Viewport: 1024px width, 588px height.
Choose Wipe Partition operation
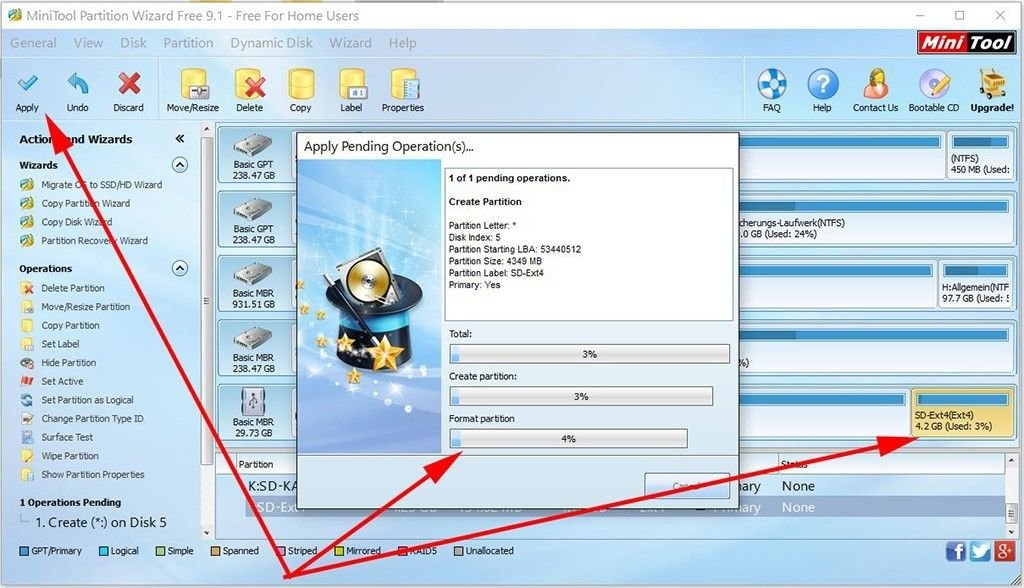point(70,456)
